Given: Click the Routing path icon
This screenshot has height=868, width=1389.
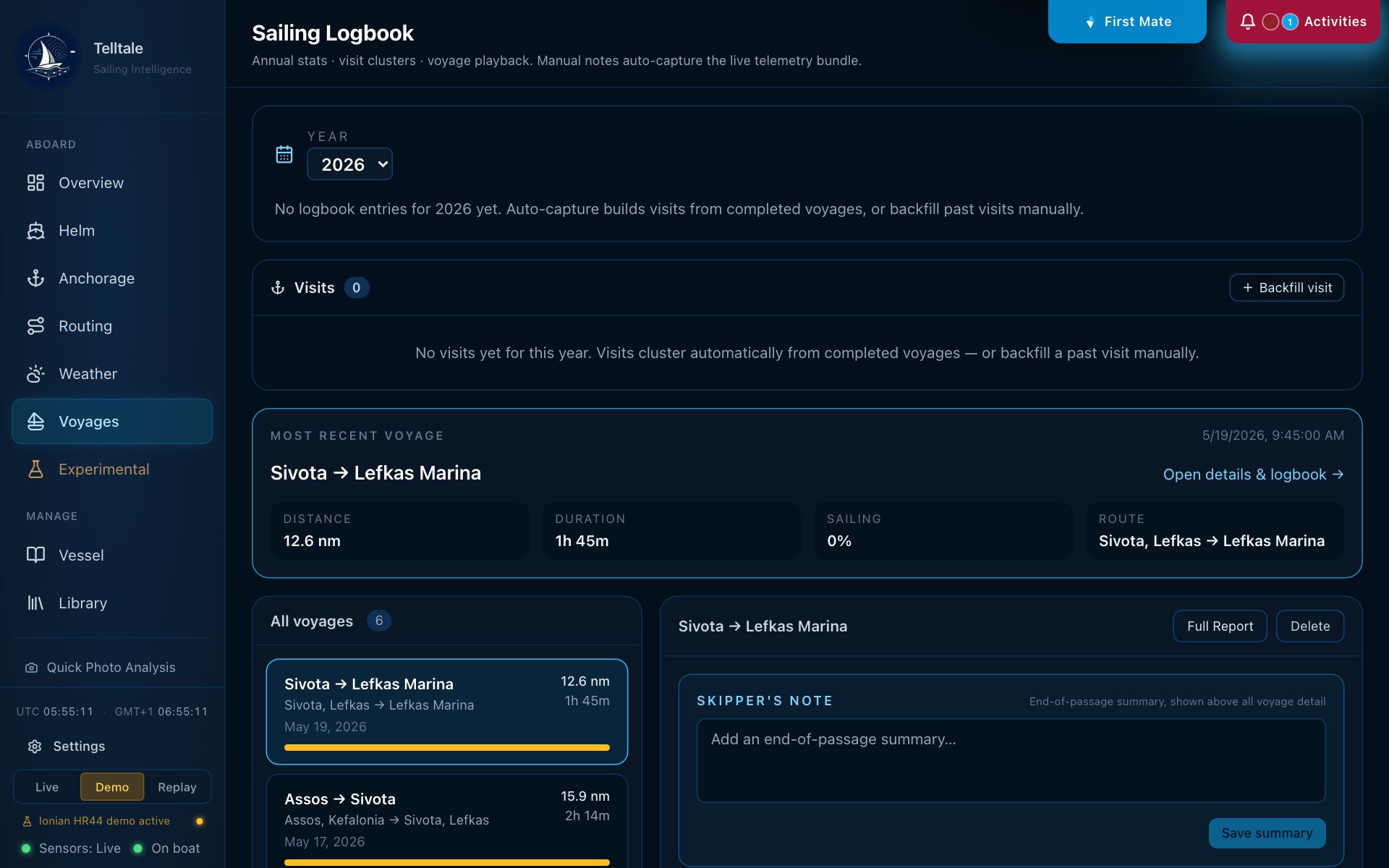Looking at the screenshot, I should pos(35,326).
